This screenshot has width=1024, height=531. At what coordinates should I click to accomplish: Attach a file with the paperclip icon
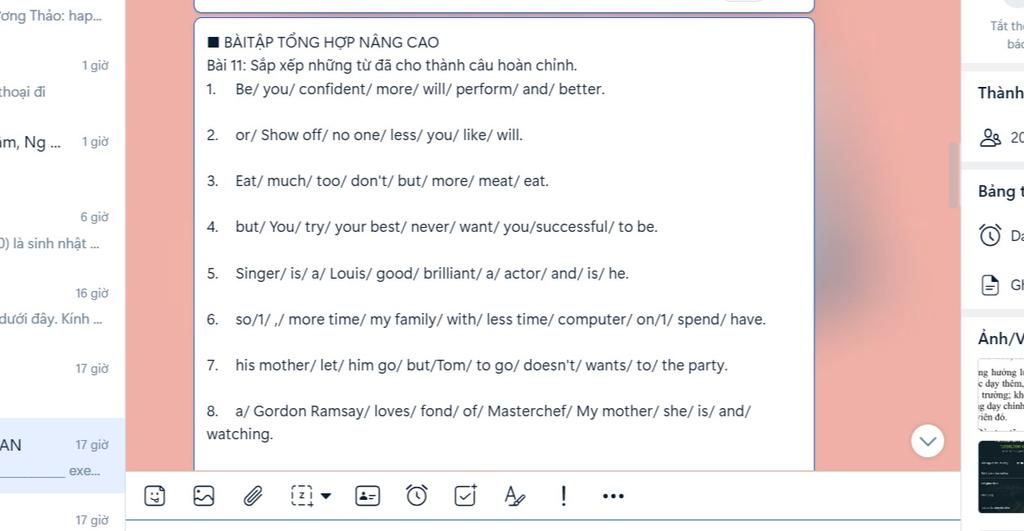pyautogui.click(x=253, y=496)
